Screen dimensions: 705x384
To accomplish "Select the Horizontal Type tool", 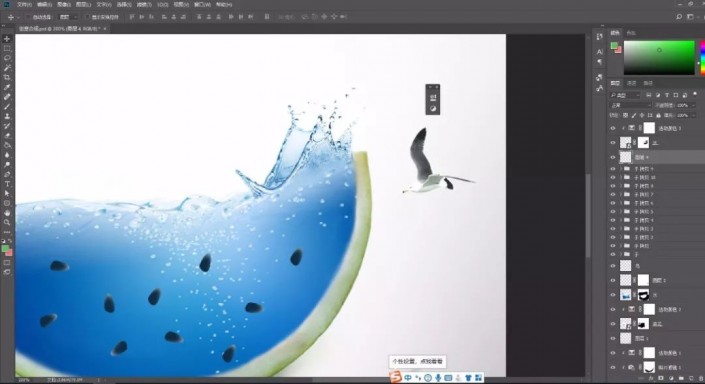I will coord(7,184).
